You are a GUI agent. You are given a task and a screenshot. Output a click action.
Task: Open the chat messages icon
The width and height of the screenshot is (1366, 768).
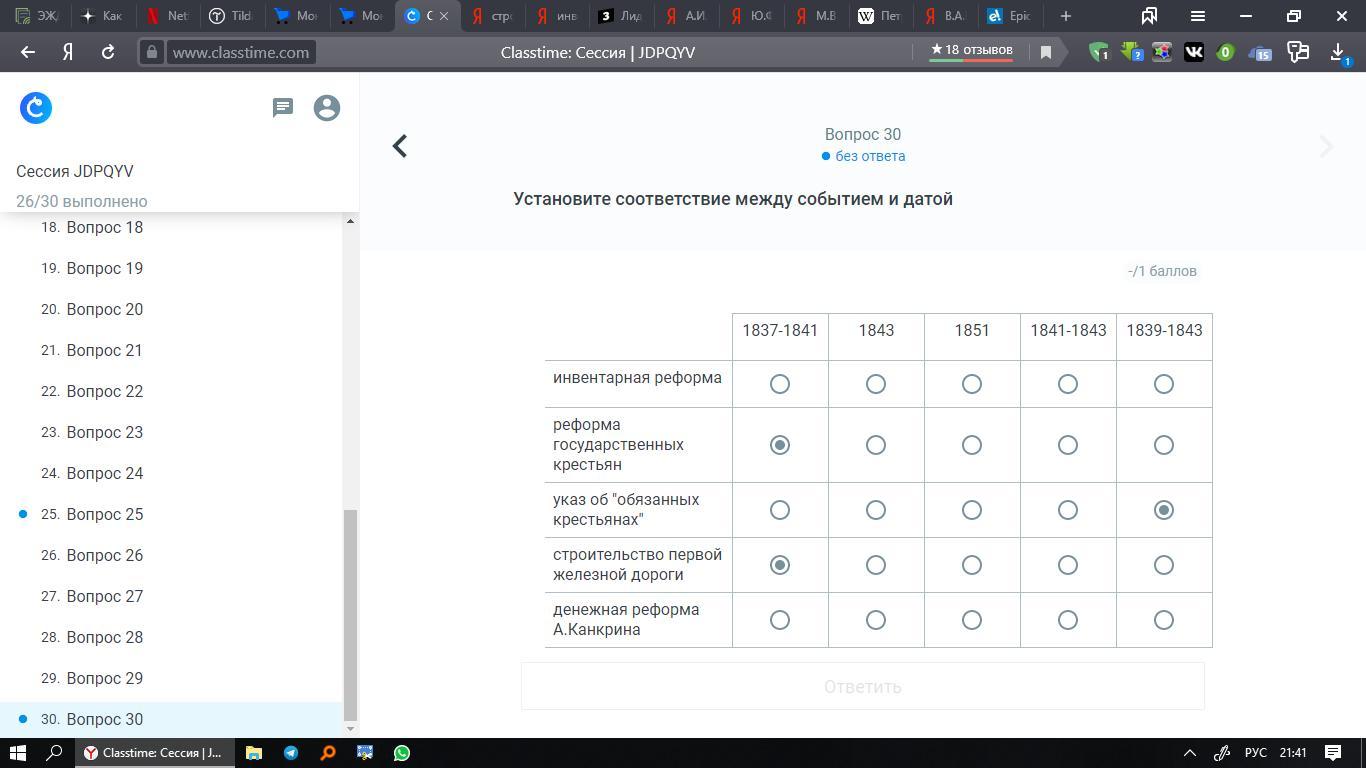283,108
